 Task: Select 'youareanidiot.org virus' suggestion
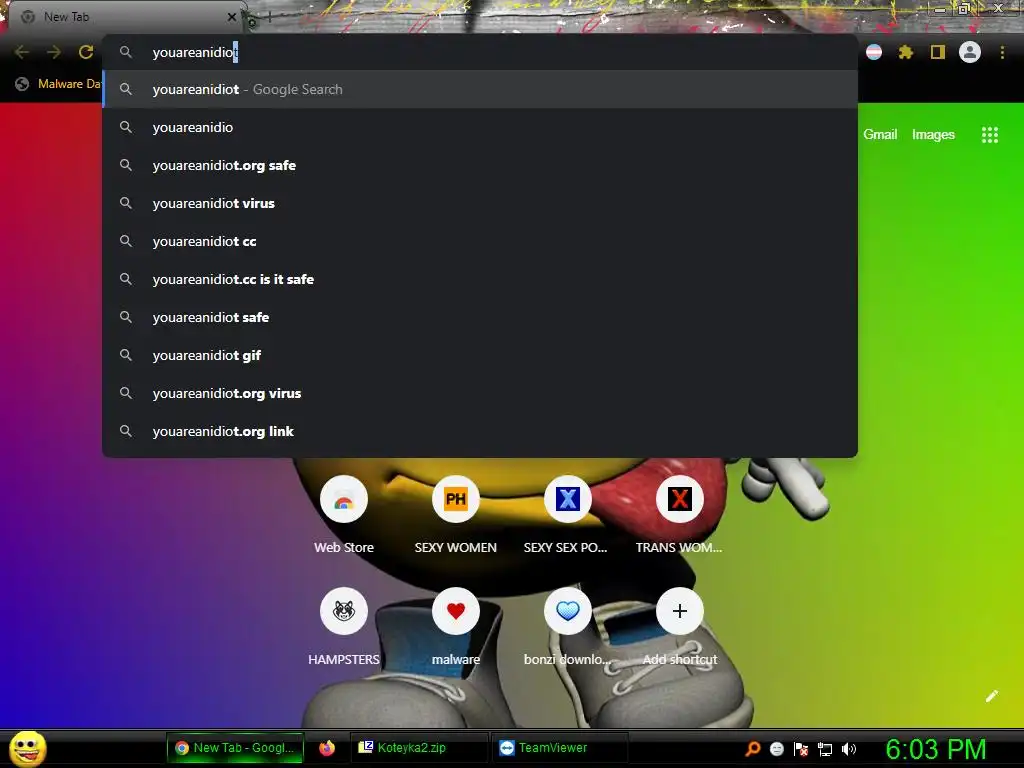pyautogui.click(x=480, y=393)
